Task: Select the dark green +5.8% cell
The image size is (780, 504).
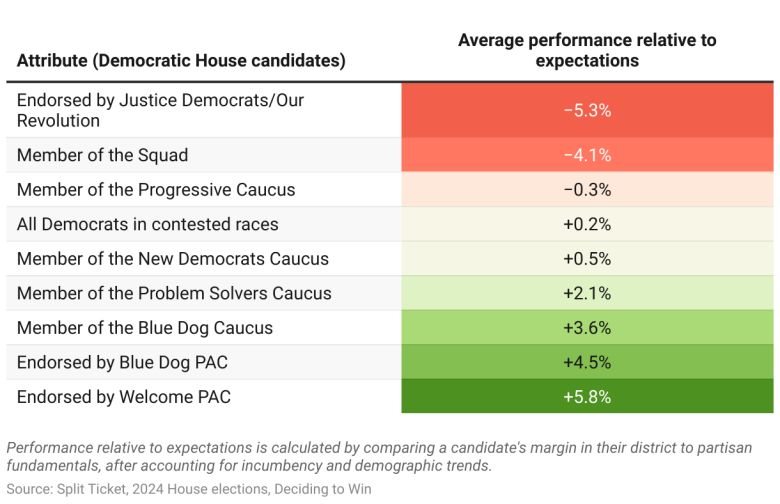Action: [x=587, y=396]
